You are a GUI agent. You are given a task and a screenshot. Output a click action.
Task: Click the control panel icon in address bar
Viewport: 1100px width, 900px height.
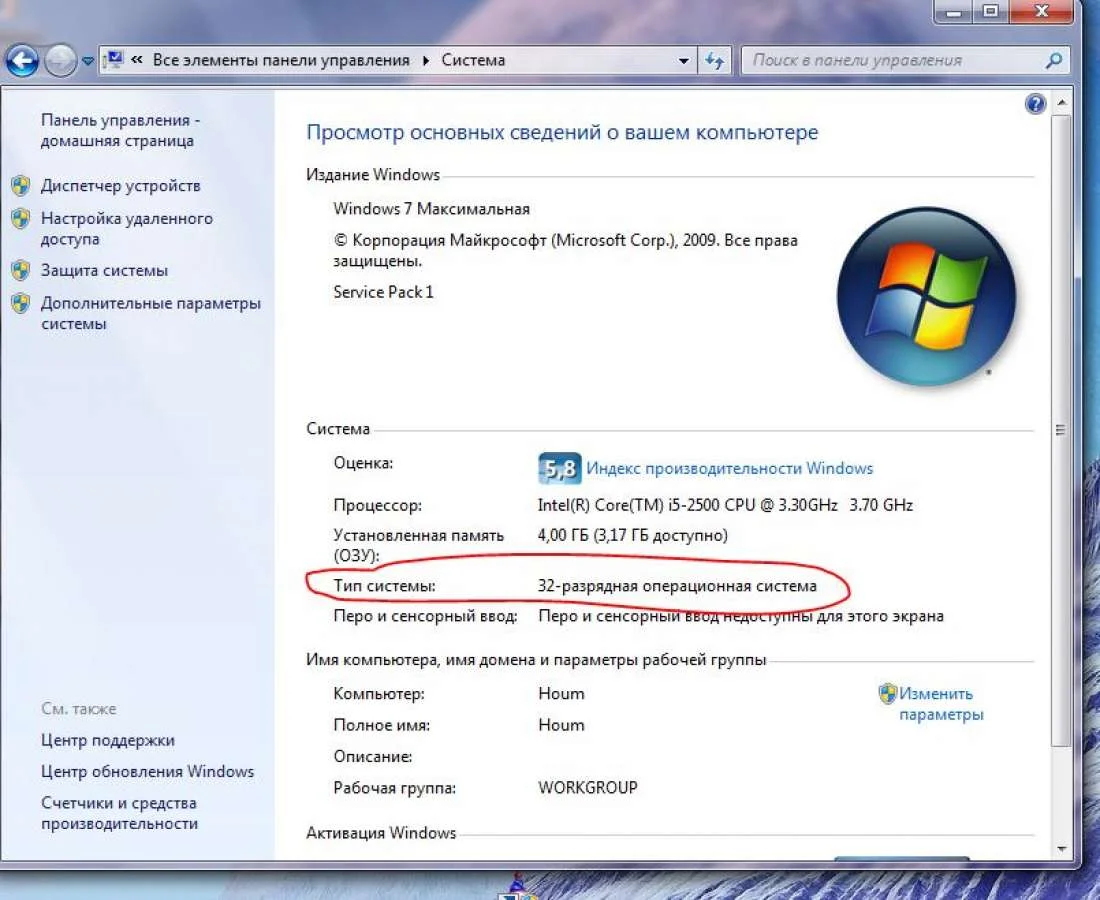pos(114,60)
